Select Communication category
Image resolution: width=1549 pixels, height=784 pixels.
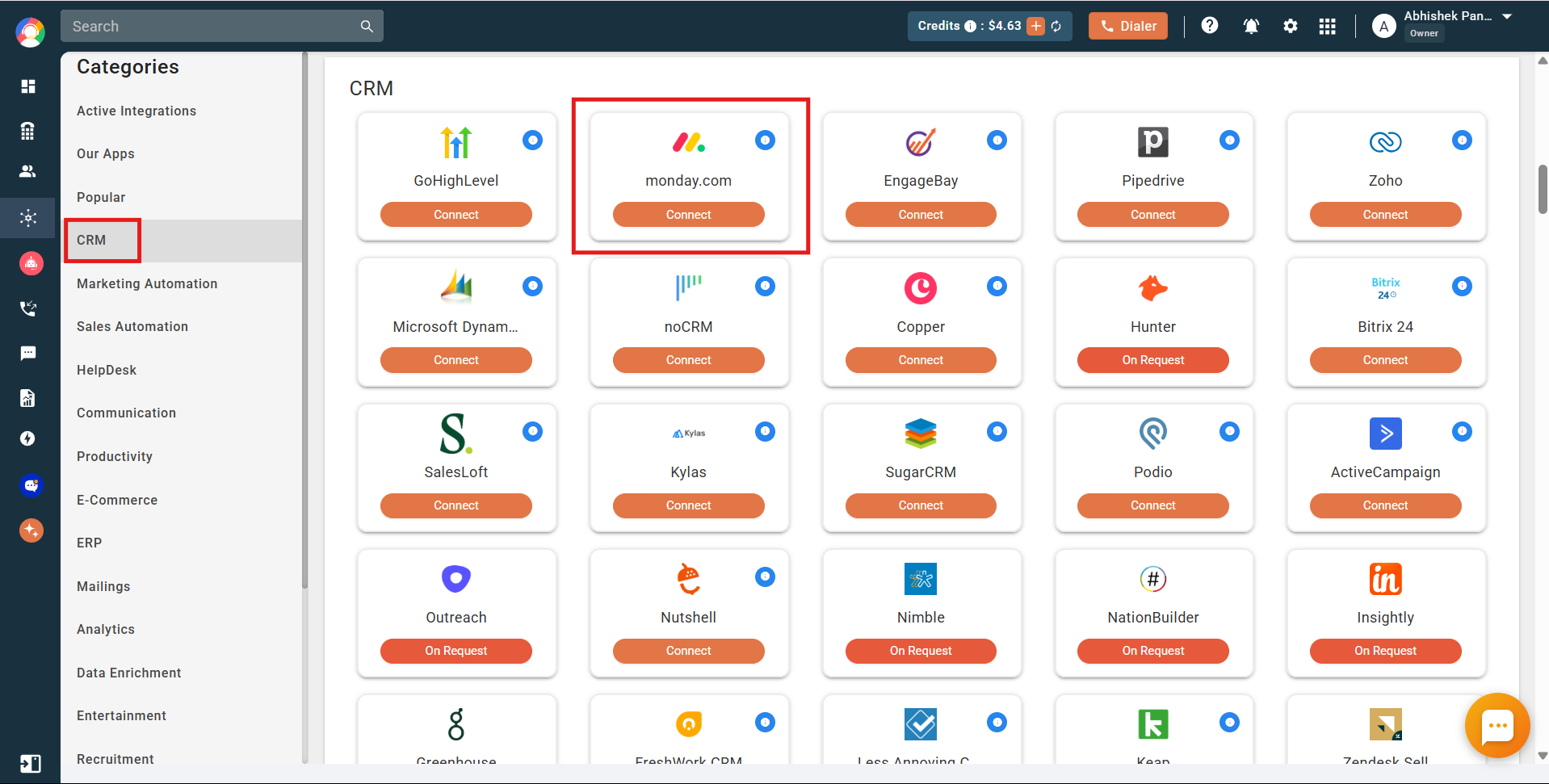126,413
